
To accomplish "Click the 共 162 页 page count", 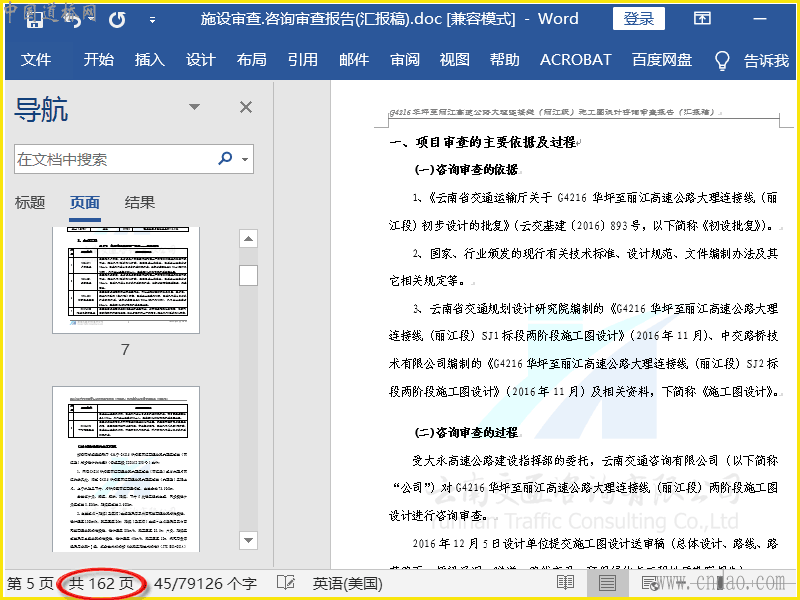I will click(101, 583).
